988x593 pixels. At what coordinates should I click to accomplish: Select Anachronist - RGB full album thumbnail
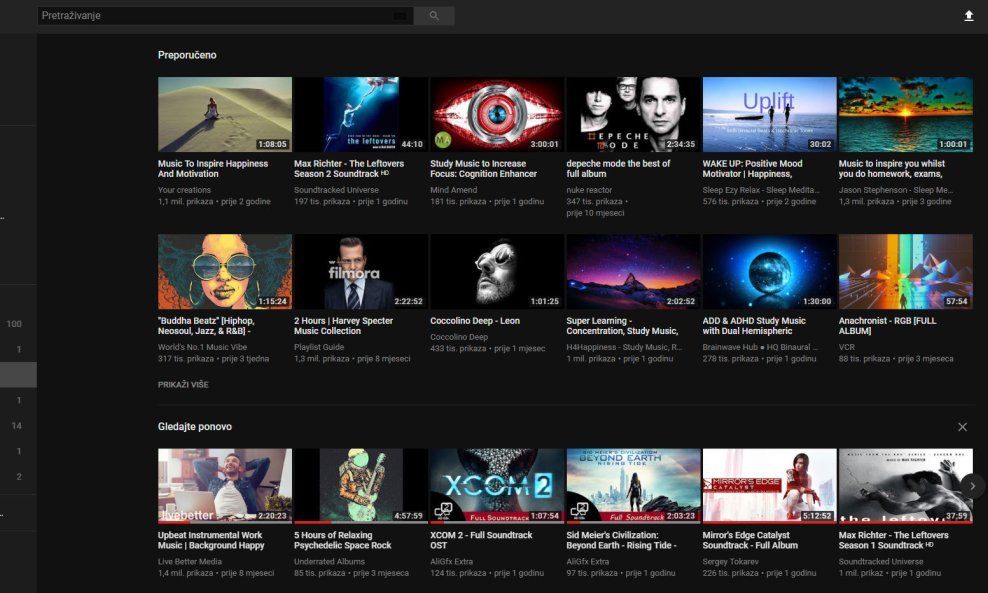click(905, 271)
